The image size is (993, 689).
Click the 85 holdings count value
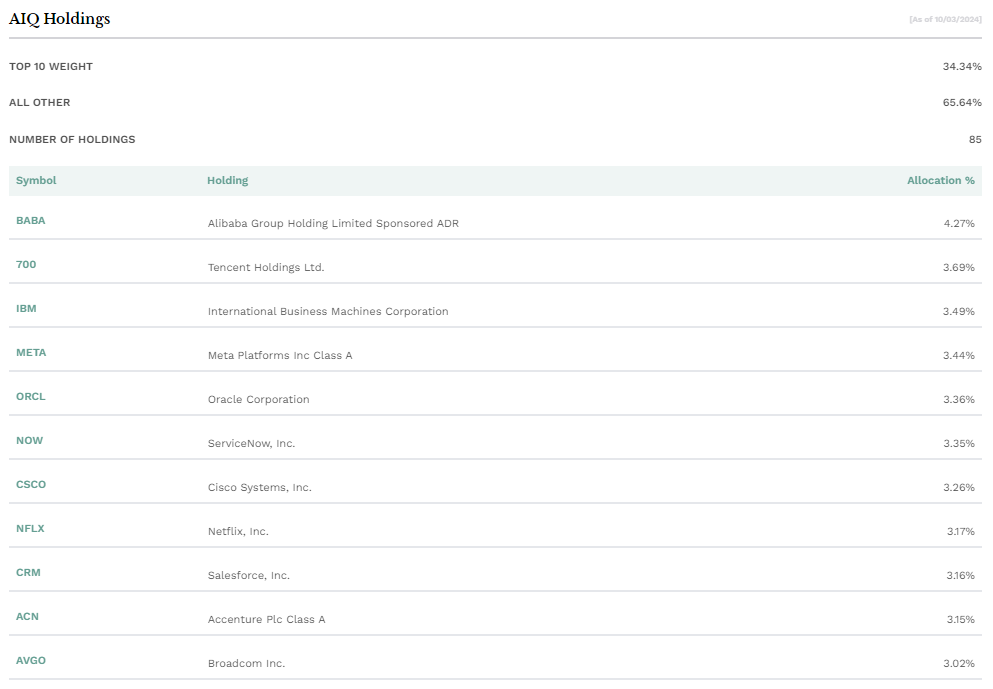pos(975,139)
